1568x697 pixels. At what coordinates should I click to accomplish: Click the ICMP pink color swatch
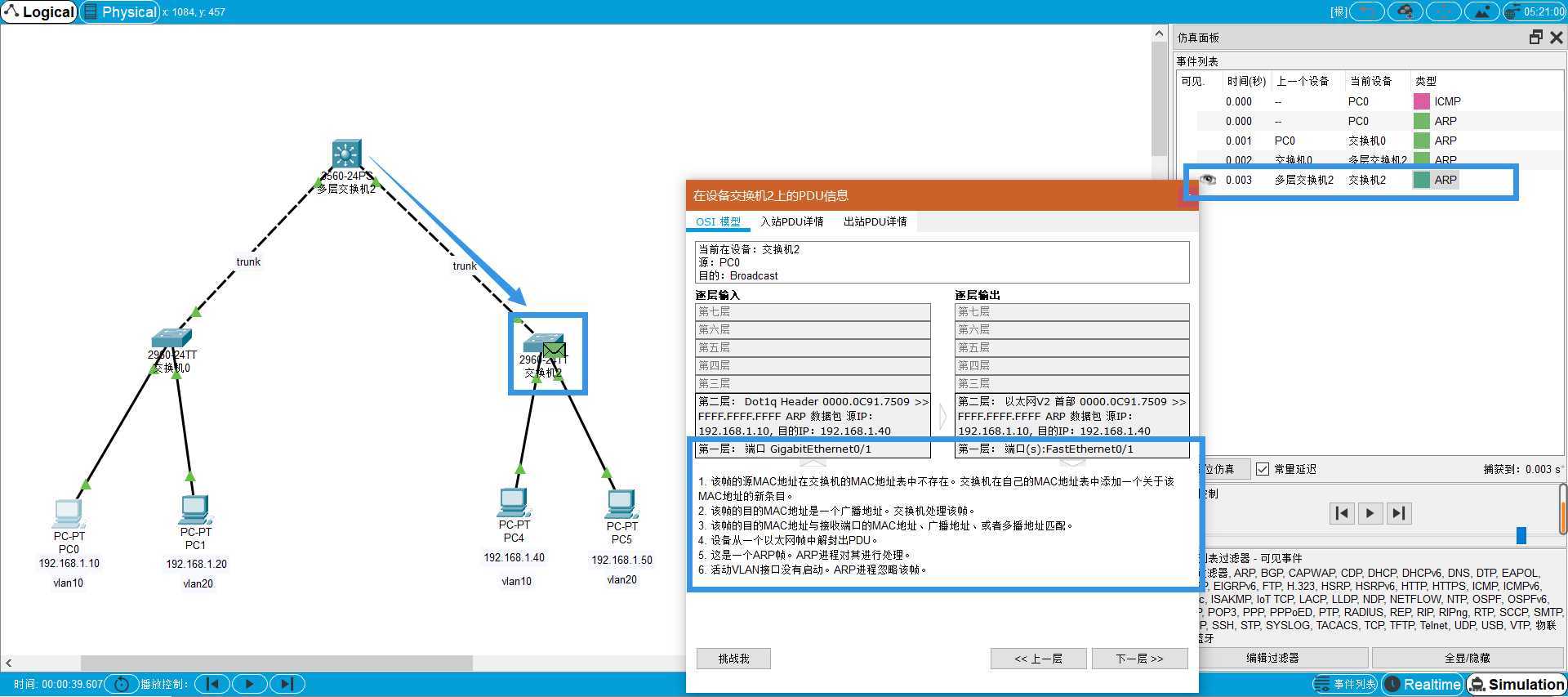pos(1422,101)
